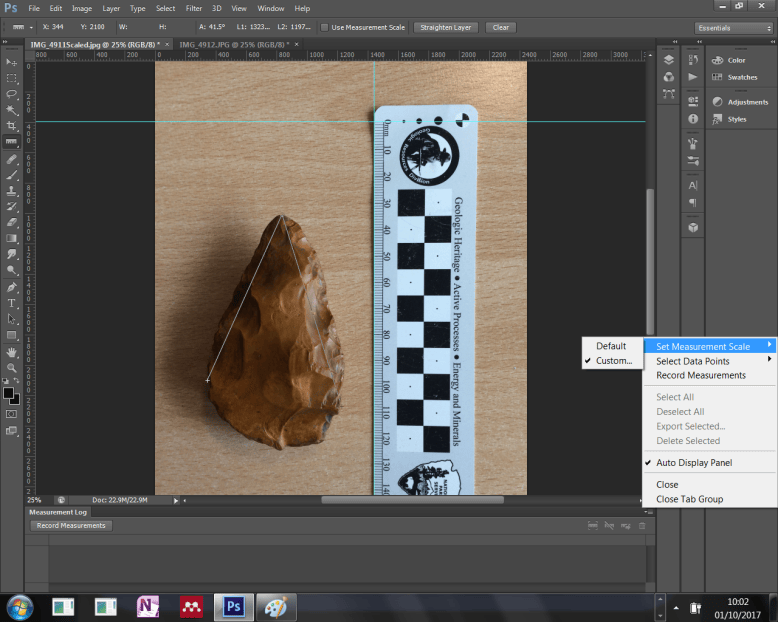
Task: Select the Dodge tool
Action: coord(11,270)
